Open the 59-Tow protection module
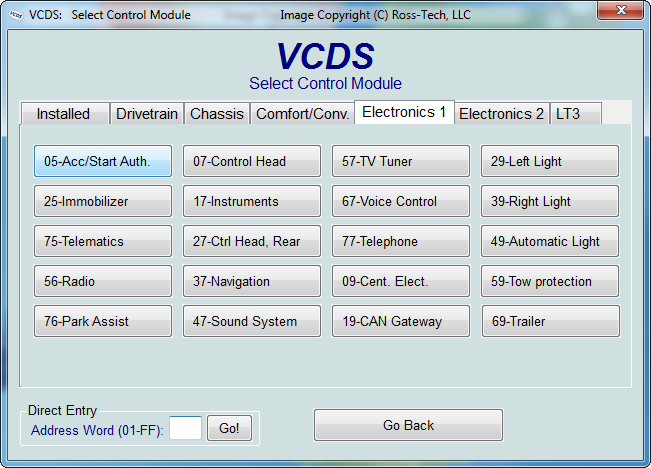651x468 pixels. [x=550, y=281]
